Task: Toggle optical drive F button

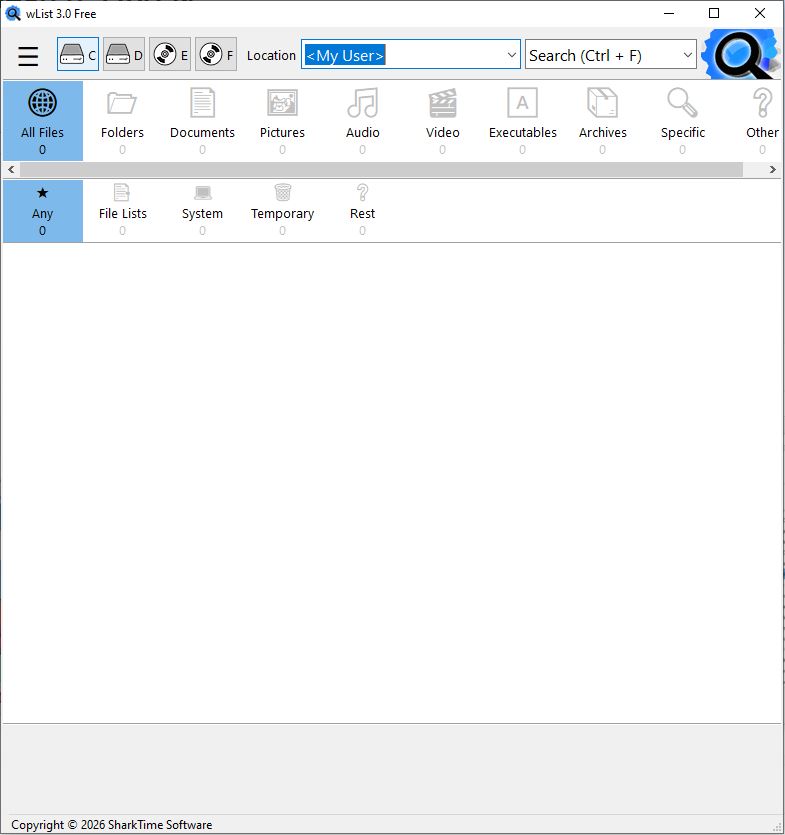Action: click(x=216, y=55)
